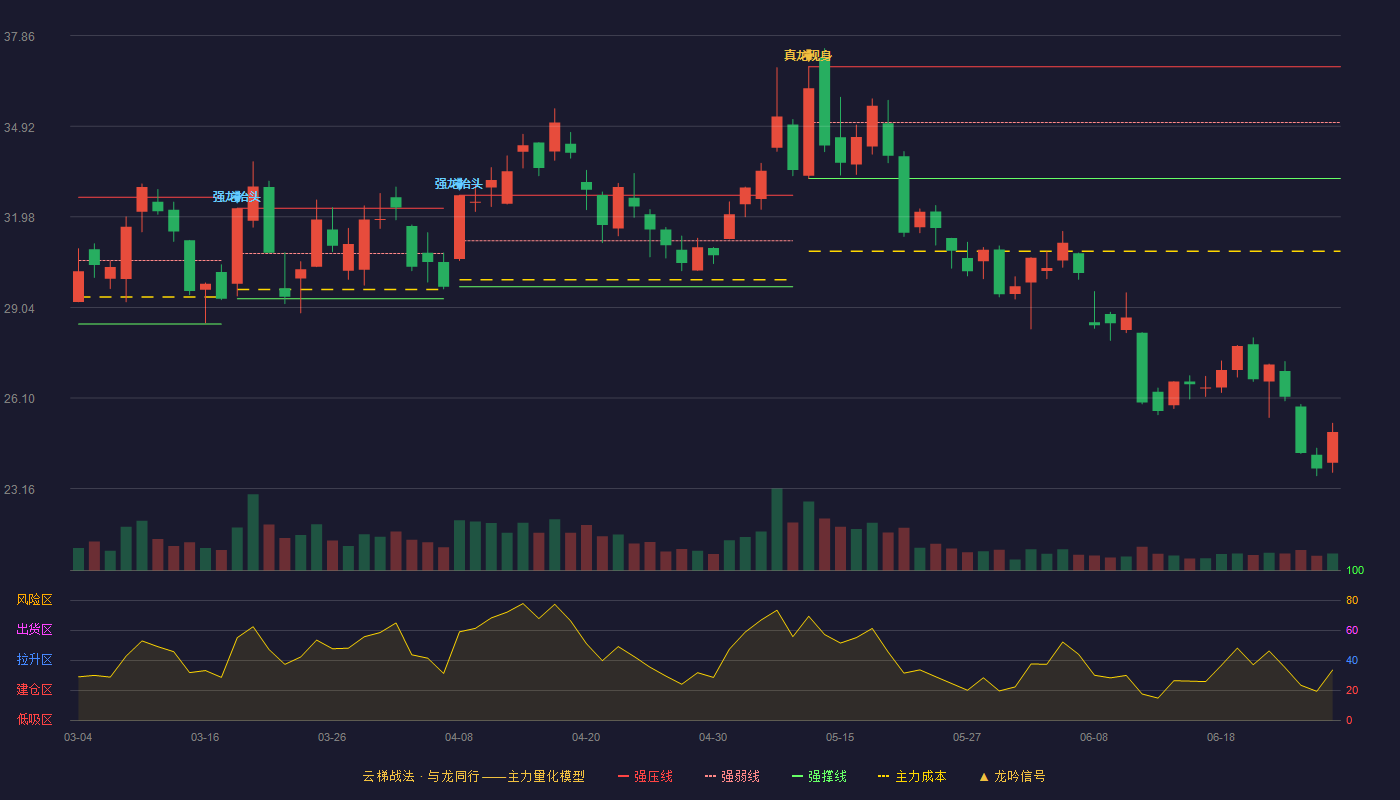Toggle the 强撑线 legend series
Viewport: 1400px width, 800px height.
pos(819,776)
